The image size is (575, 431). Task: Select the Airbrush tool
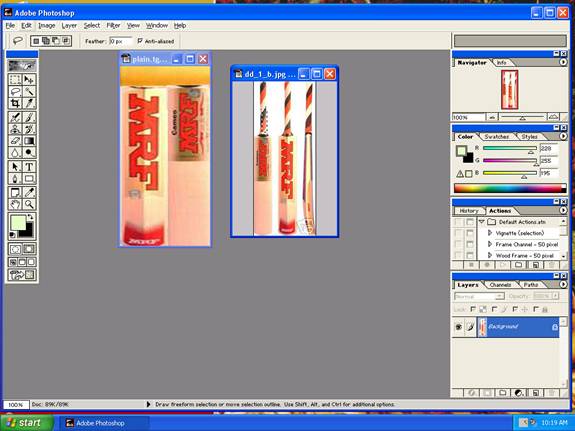click(x=15, y=117)
